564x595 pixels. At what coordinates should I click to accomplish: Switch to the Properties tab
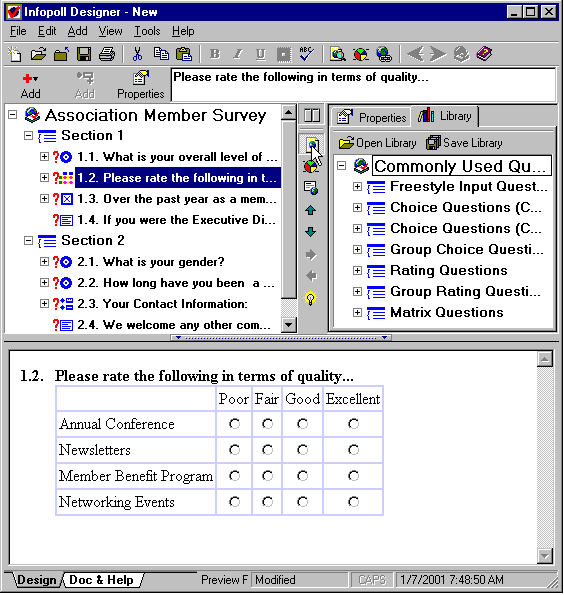[x=371, y=117]
